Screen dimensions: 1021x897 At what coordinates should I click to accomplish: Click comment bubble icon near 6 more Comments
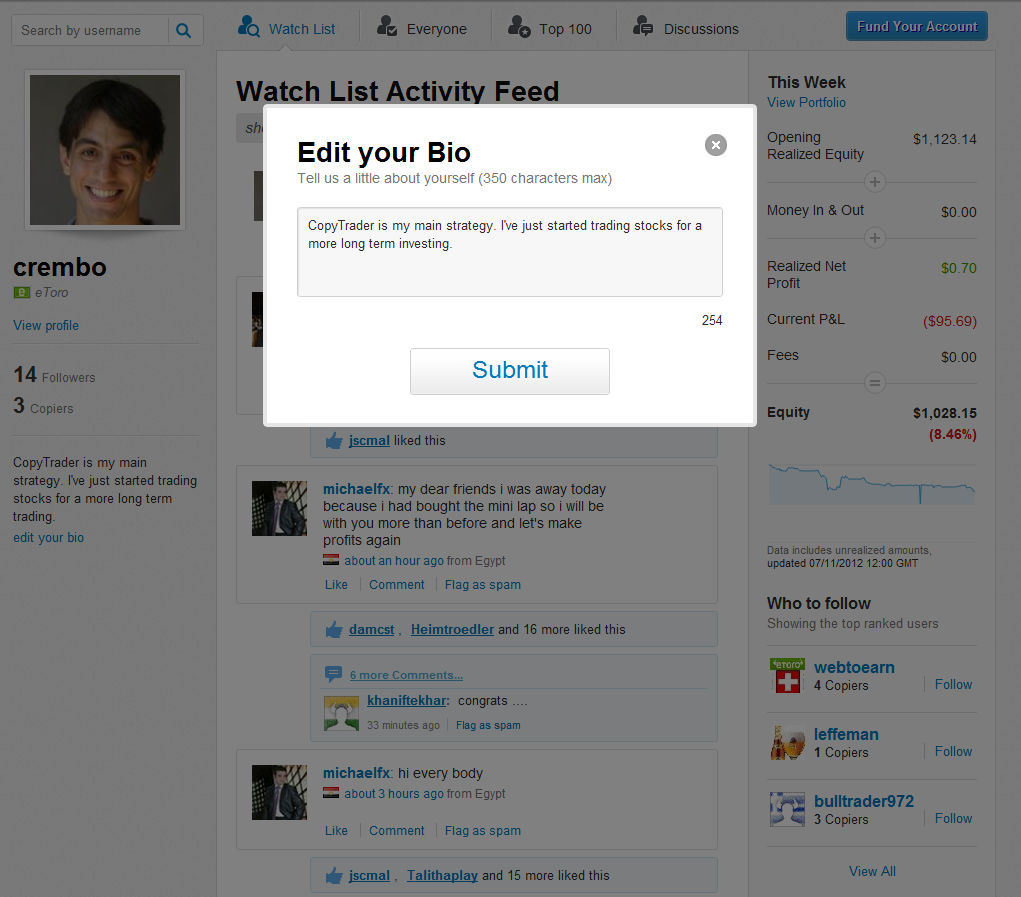click(x=333, y=674)
